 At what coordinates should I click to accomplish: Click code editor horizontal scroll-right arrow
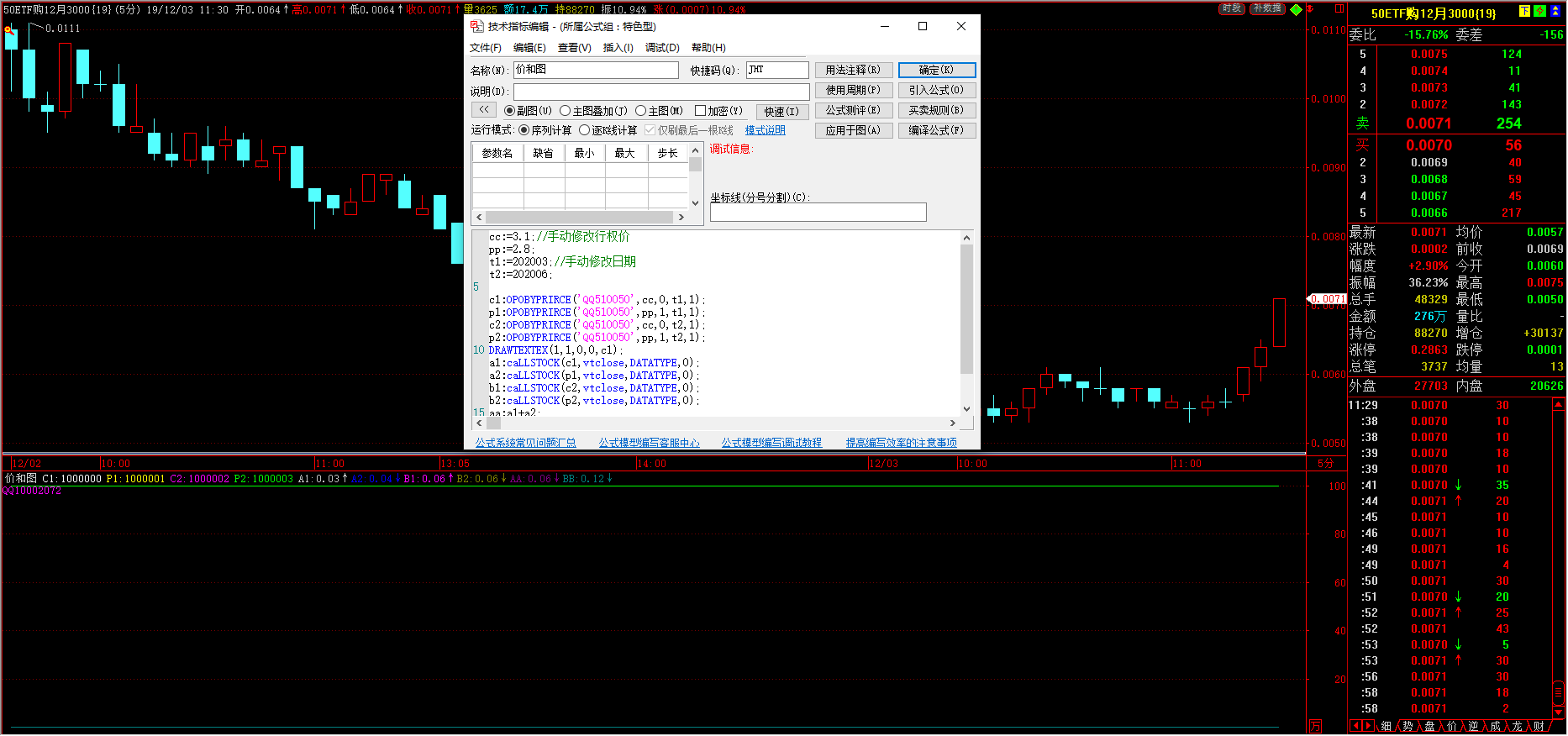point(953,423)
